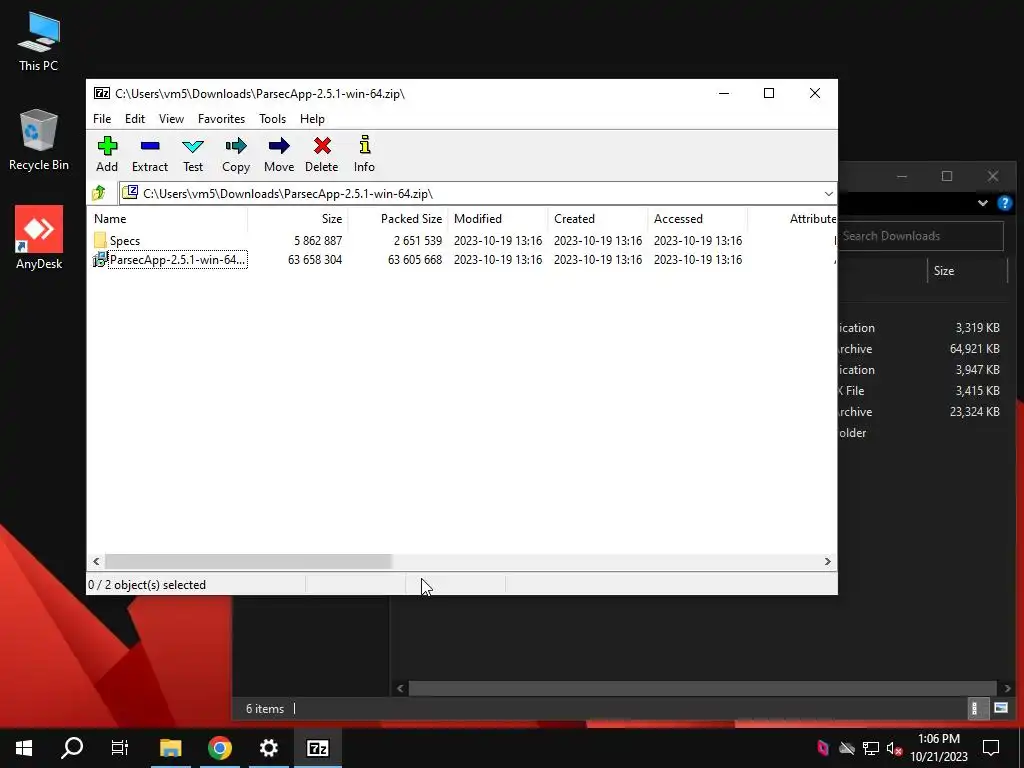The image size is (1024, 768).
Task: Open the Windows Start menu
Action: point(24,748)
